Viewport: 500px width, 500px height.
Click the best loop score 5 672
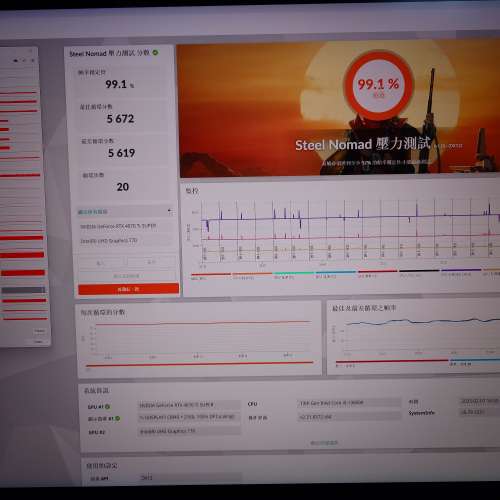point(120,119)
